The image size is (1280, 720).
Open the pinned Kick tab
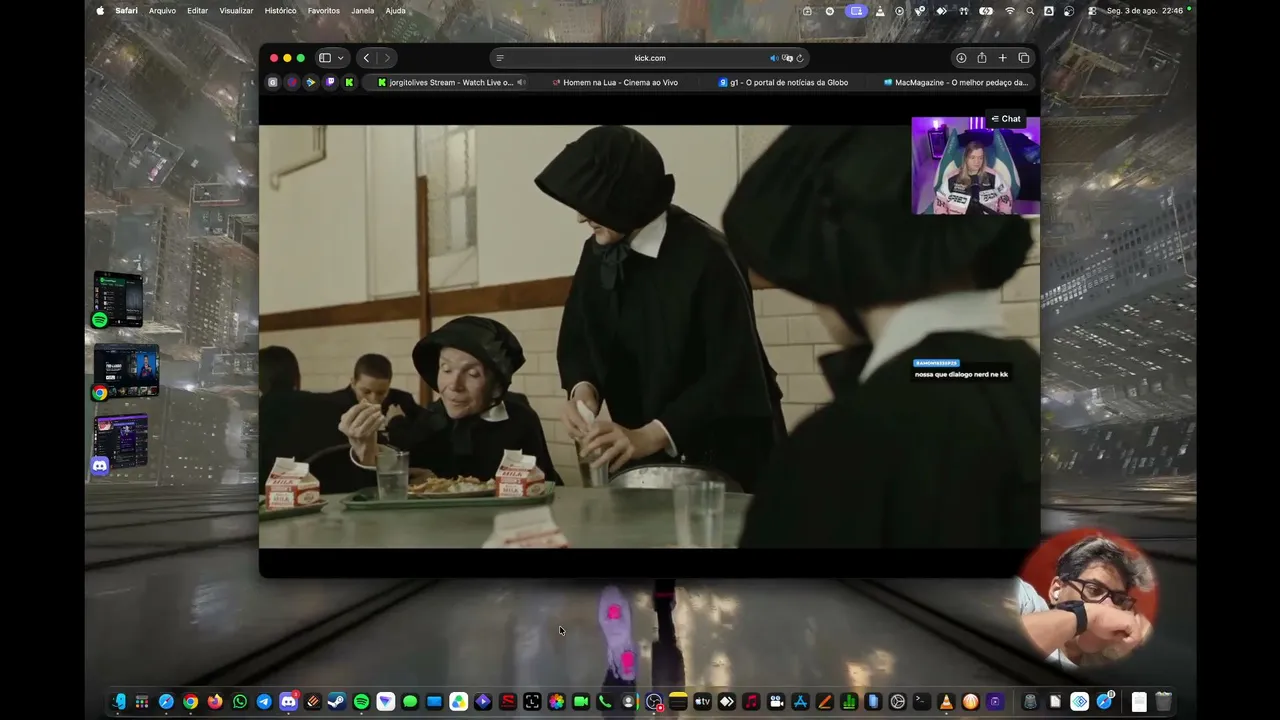click(349, 82)
